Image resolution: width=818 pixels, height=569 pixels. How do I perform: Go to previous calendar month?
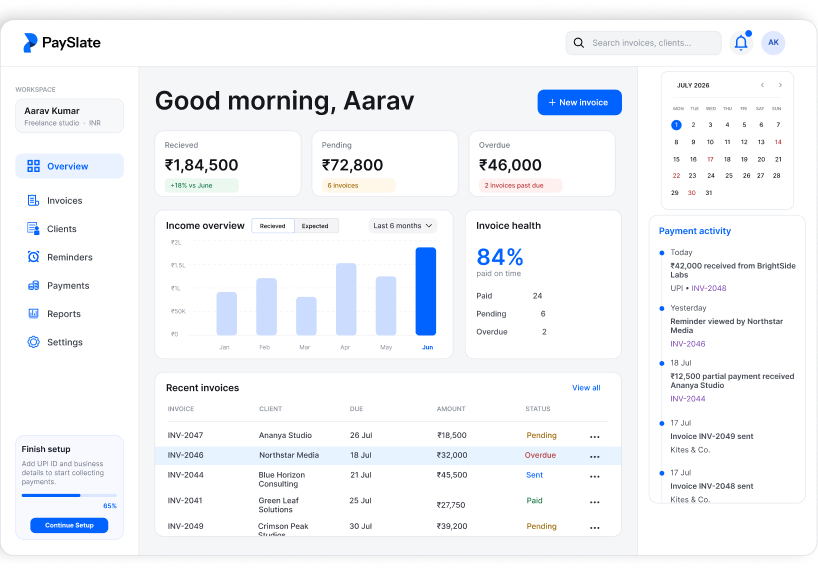[x=762, y=85]
